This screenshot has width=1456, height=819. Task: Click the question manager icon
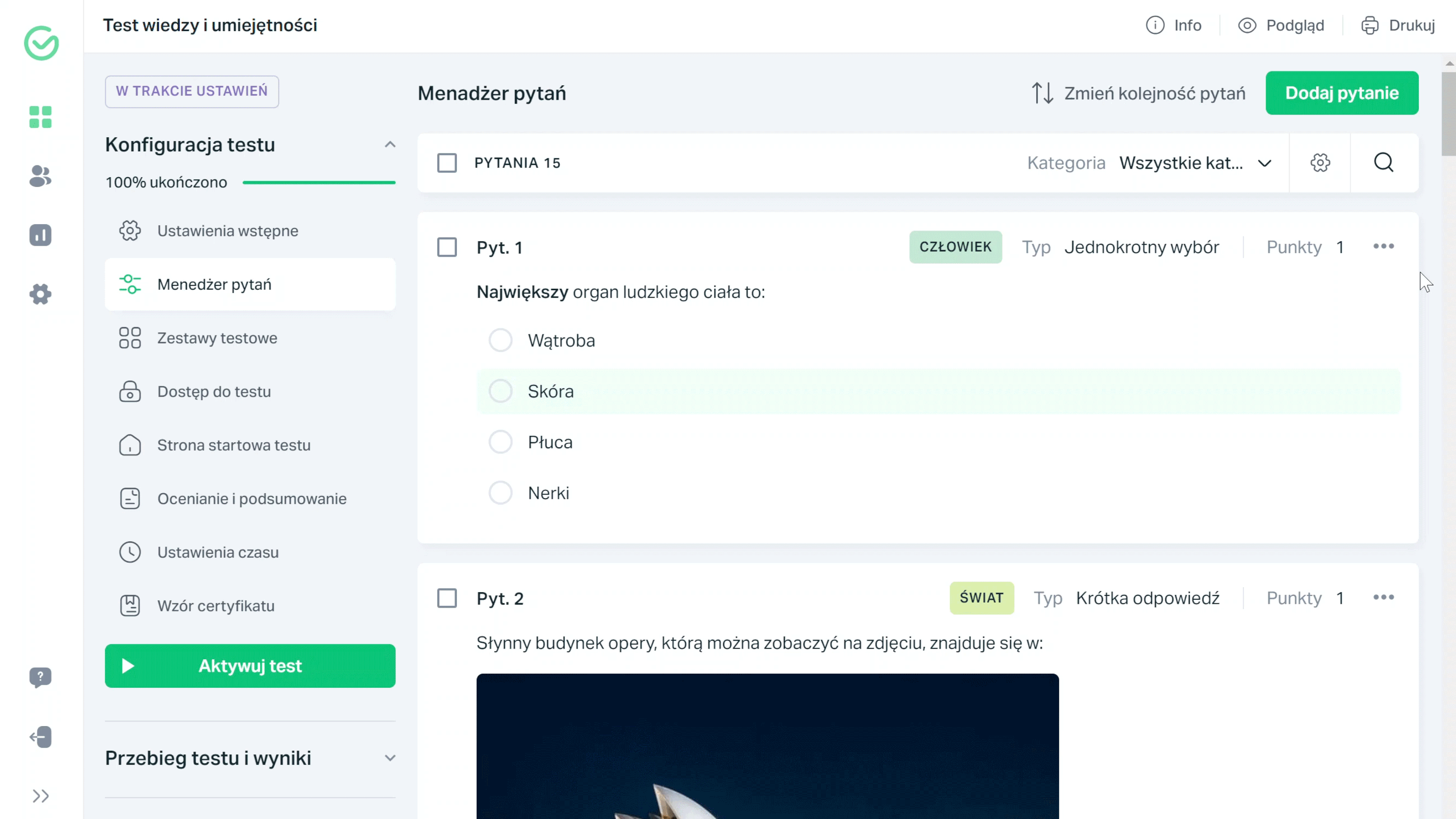click(x=130, y=284)
